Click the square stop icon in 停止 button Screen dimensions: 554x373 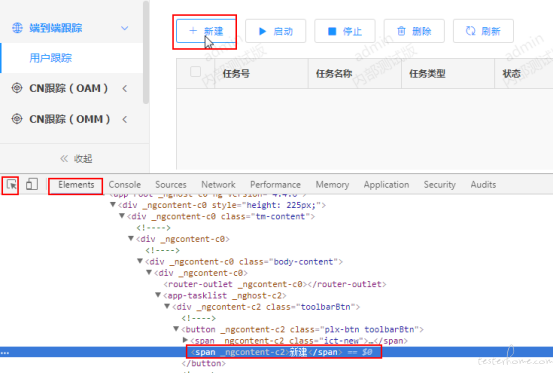point(332,31)
